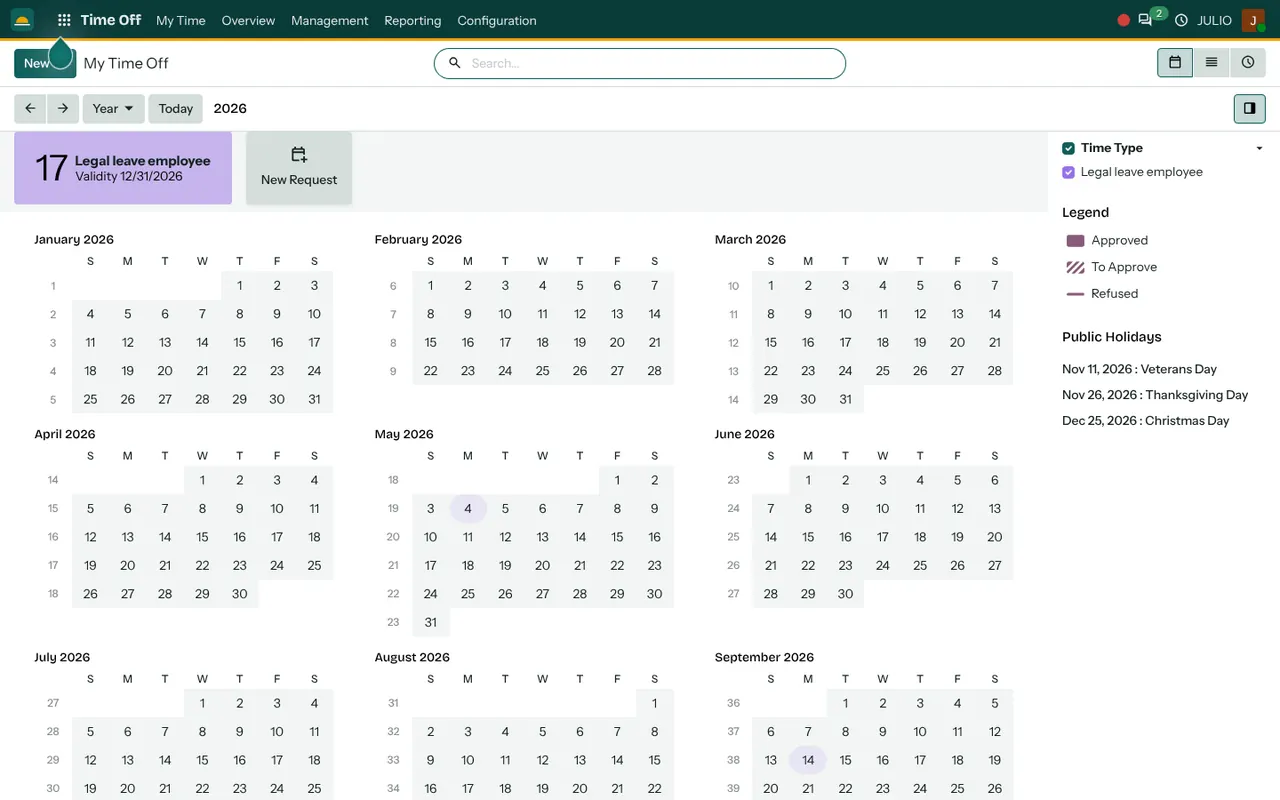This screenshot has height=800, width=1280.
Task: Open the Overview menu
Action: (x=248, y=20)
